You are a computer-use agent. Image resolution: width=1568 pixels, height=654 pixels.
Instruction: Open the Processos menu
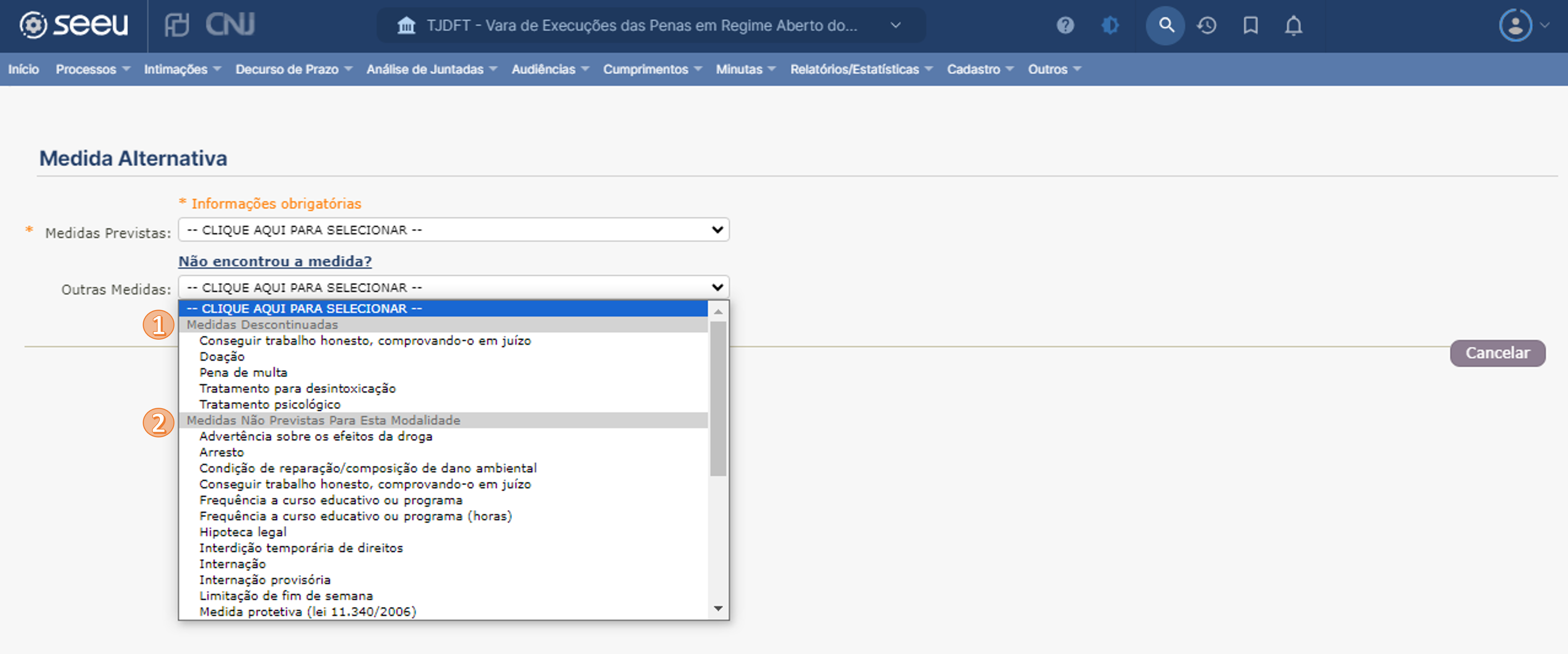click(92, 69)
